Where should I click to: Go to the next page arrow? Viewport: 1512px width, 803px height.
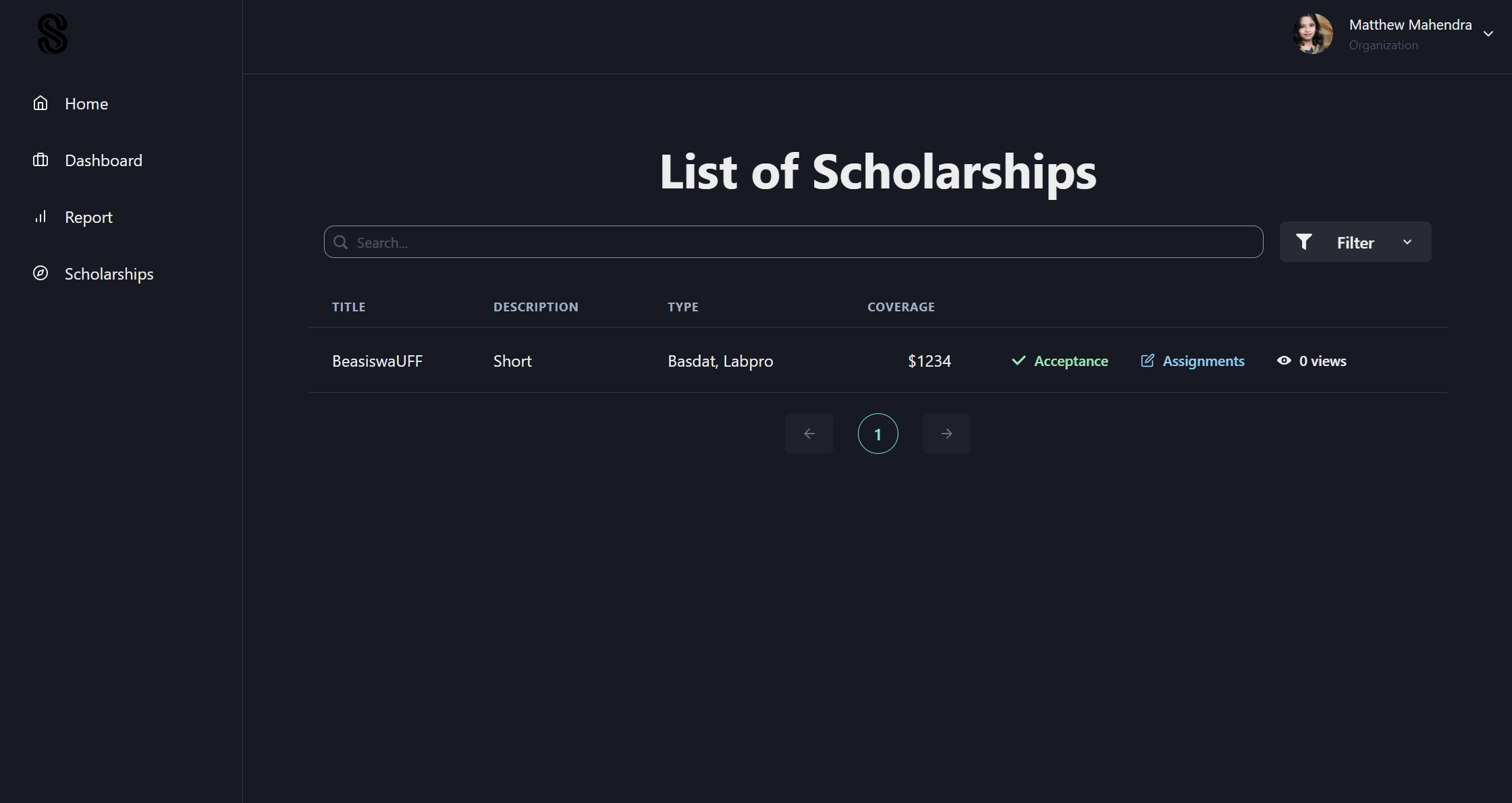click(x=946, y=434)
